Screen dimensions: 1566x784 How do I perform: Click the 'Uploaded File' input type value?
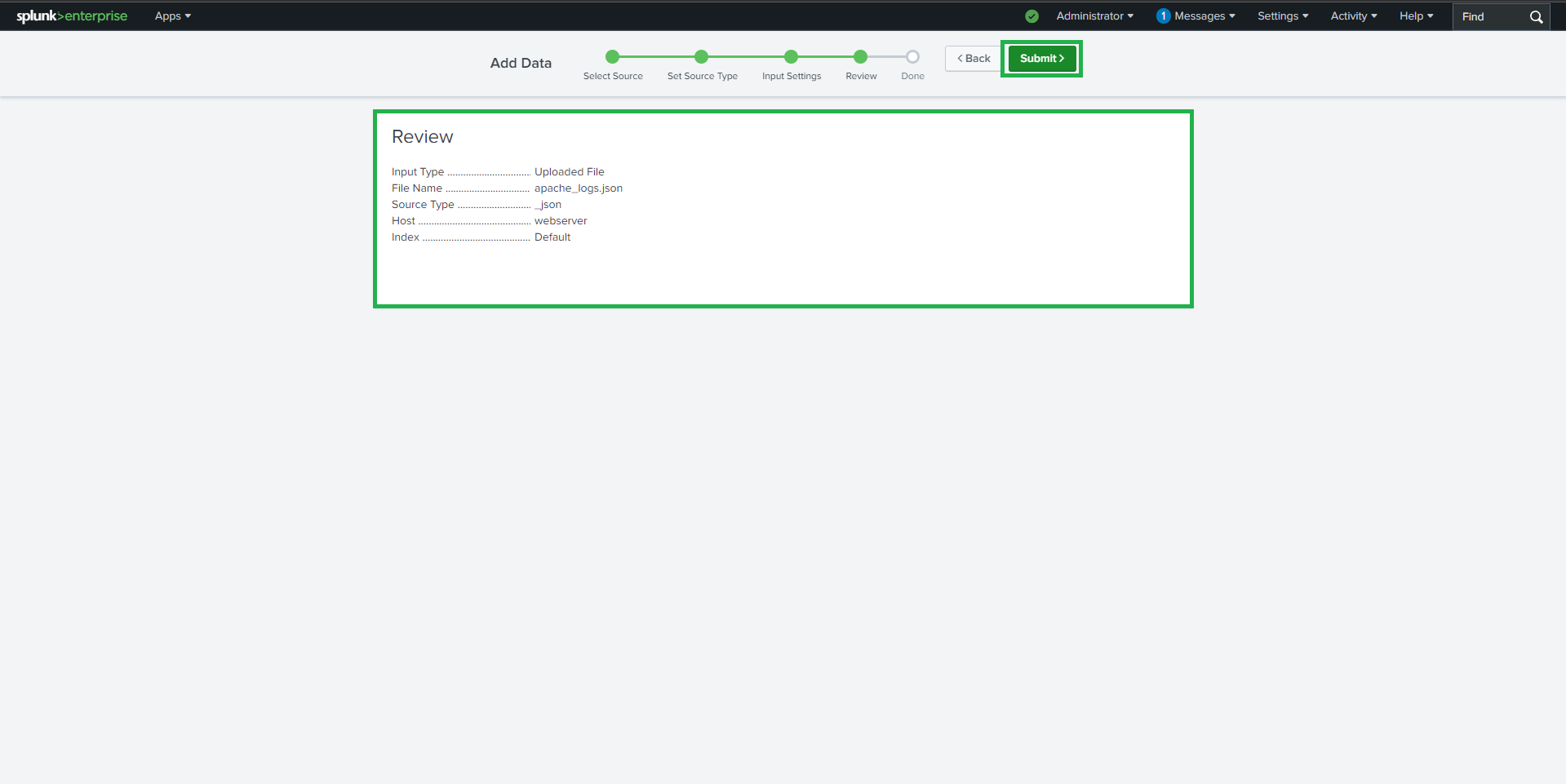570,172
